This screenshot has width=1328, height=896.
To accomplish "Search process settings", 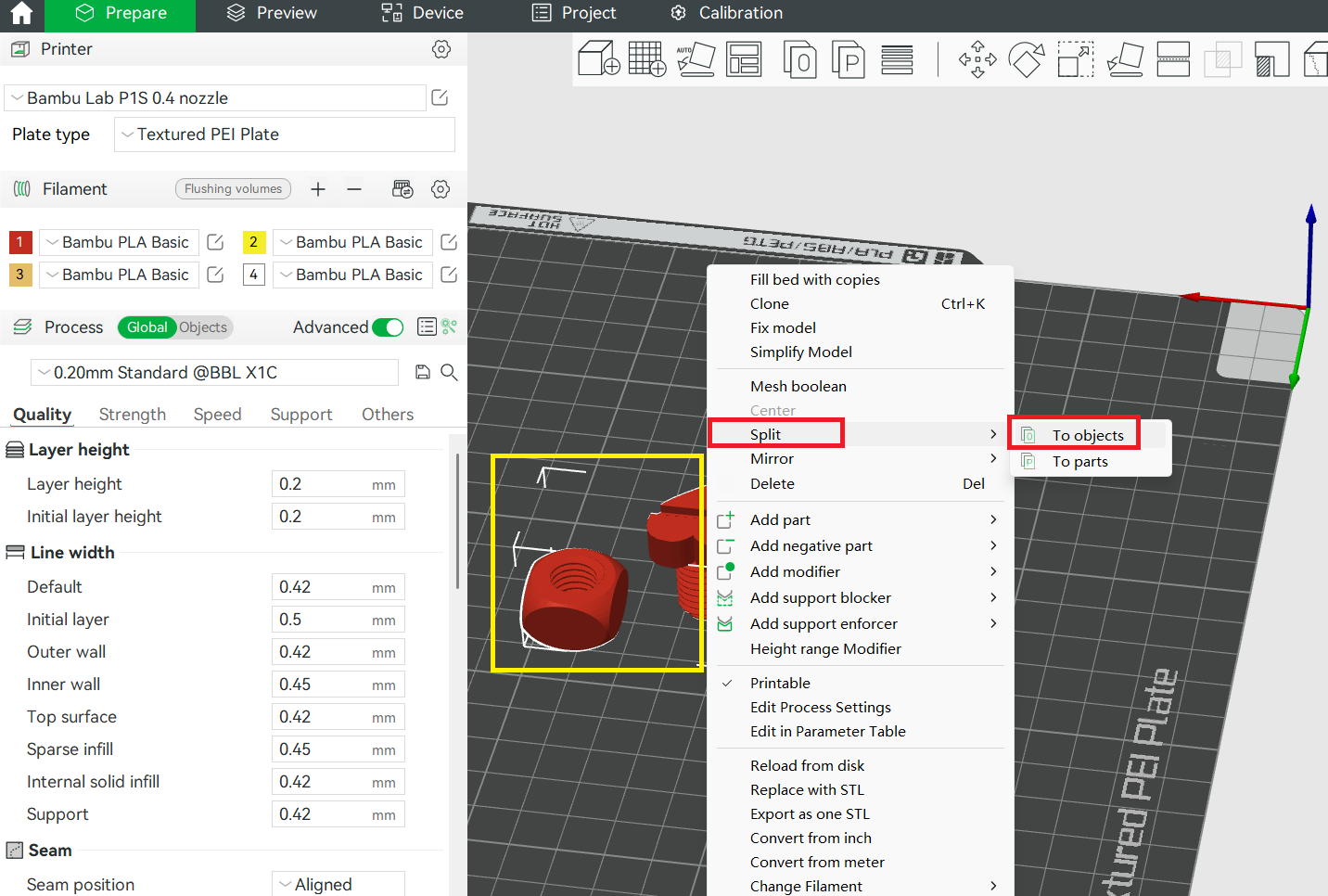I will pos(449,372).
